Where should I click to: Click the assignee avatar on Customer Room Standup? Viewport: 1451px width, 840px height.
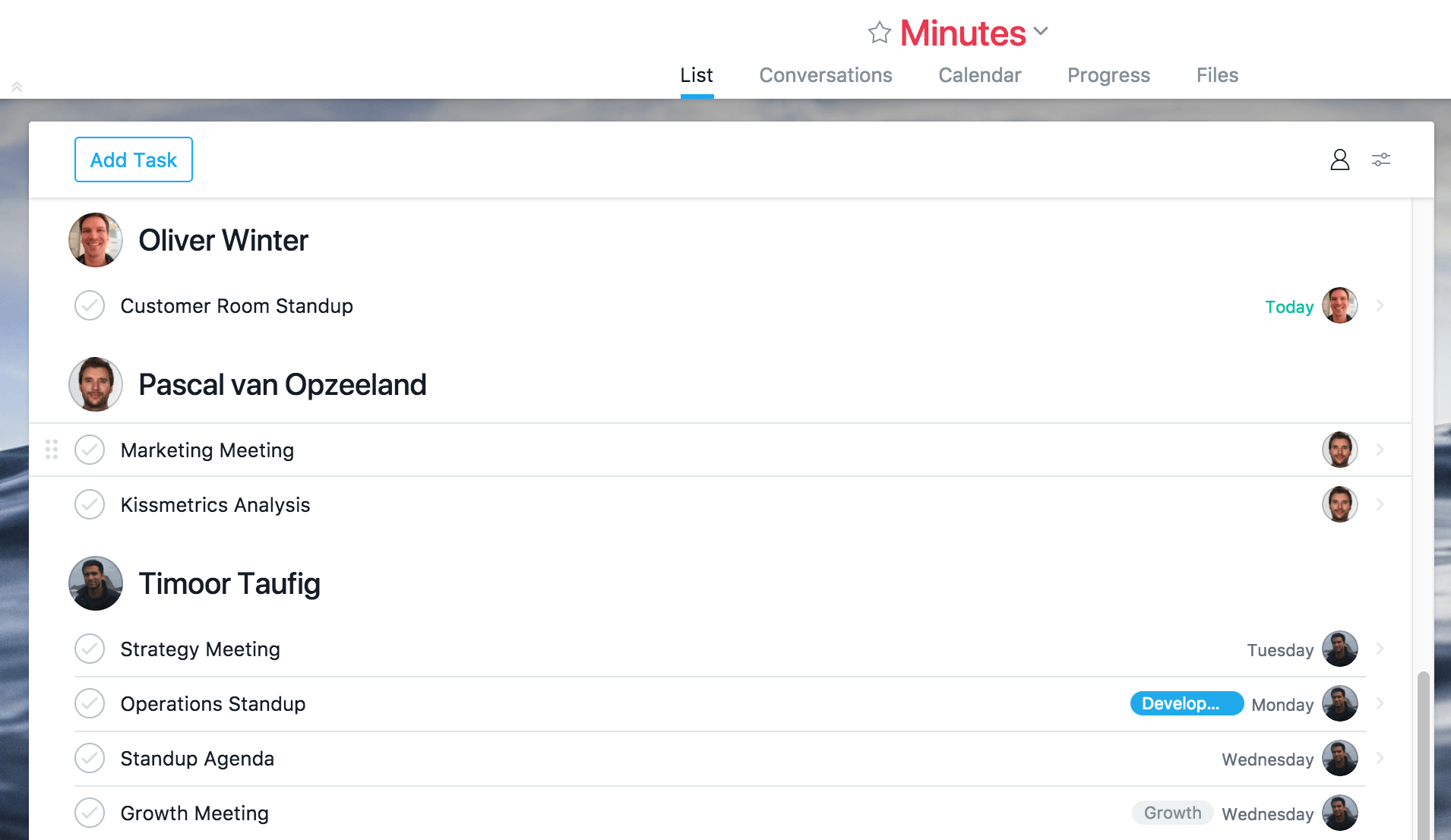point(1339,305)
